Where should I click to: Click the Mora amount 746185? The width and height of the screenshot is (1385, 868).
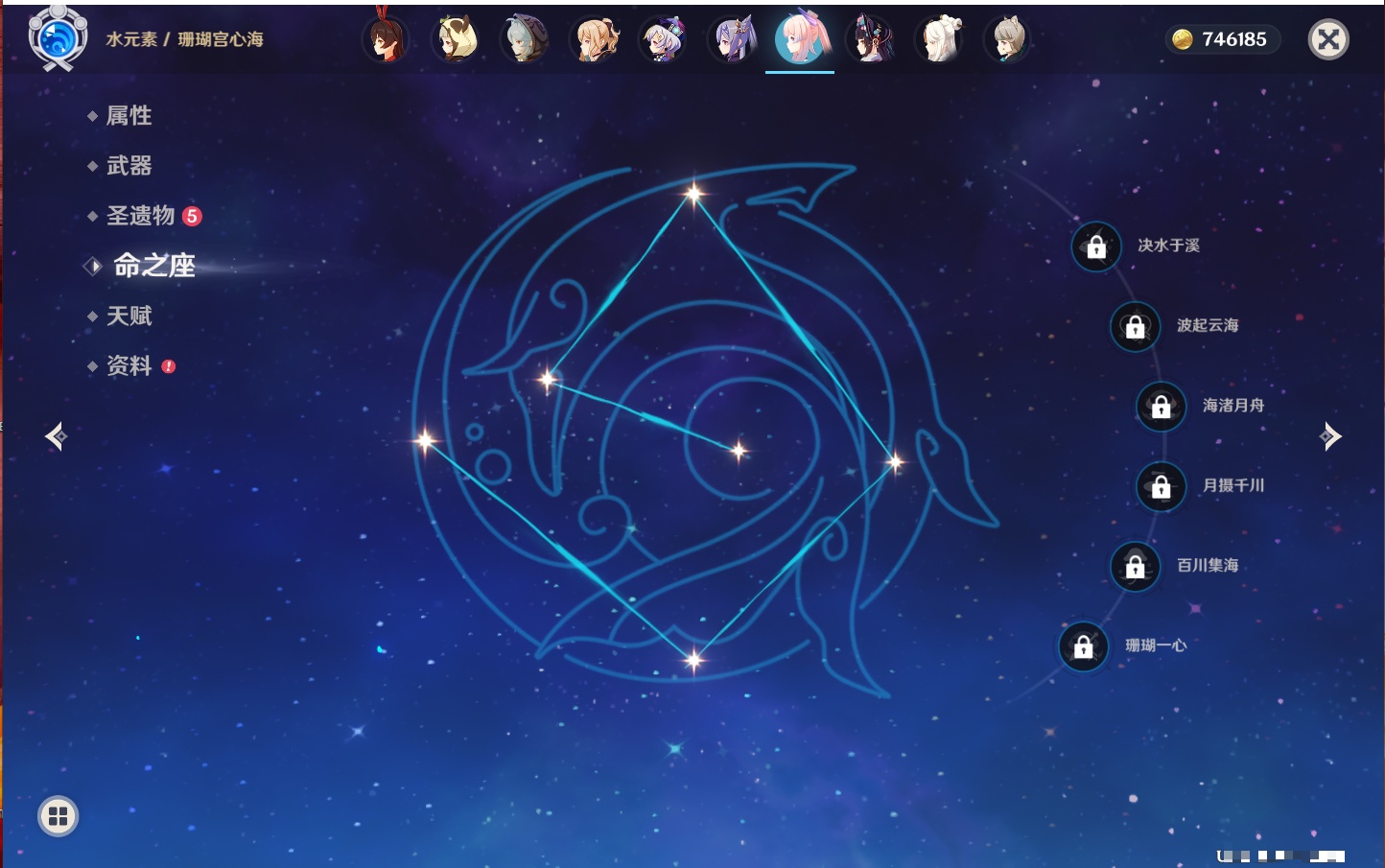[x=1234, y=39]
